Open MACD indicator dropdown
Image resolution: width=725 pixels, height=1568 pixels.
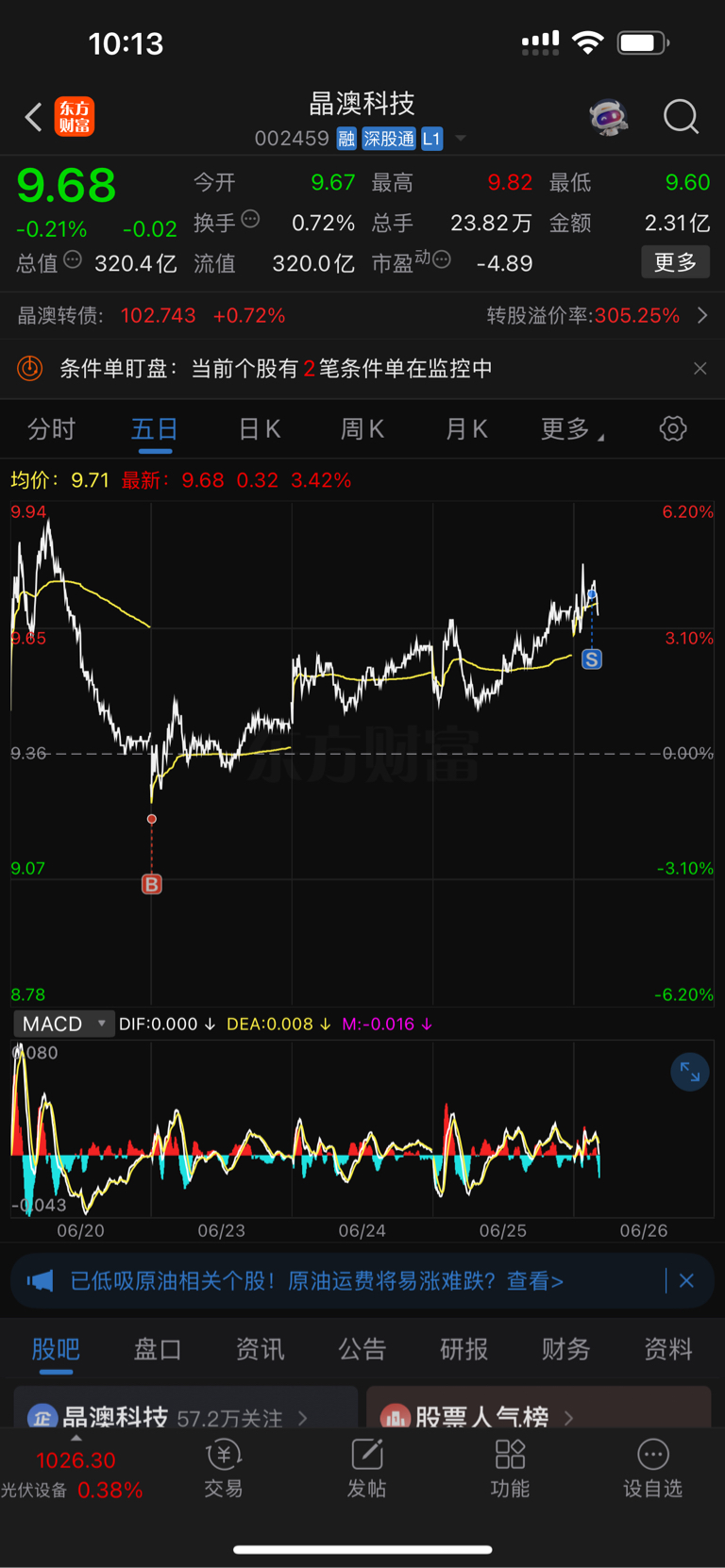pyautogui.click(x=63, y=1024)
